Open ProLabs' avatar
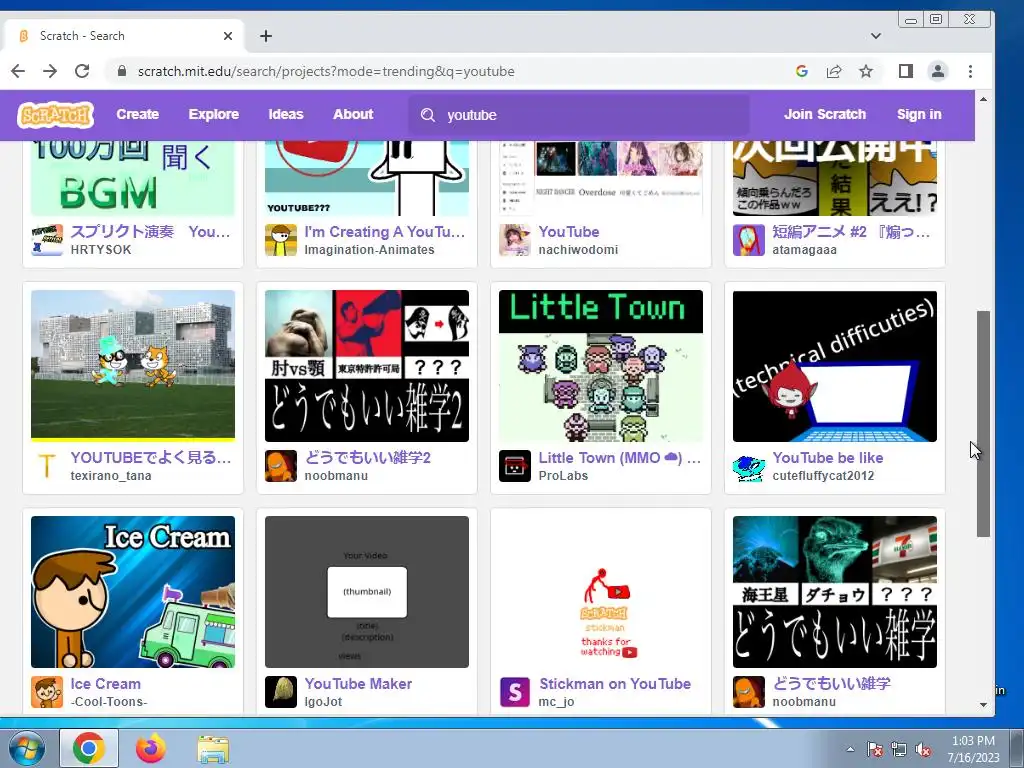The height and width of the screenshot is (768, 1024). click(515, 466)
